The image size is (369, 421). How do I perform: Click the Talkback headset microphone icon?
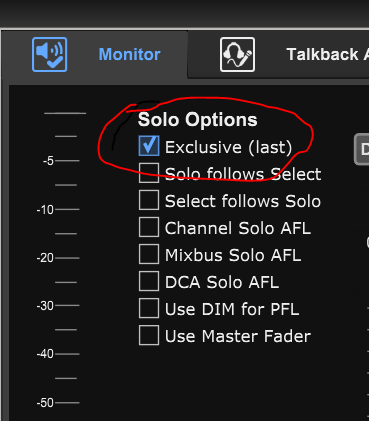[x=237, y=54]
